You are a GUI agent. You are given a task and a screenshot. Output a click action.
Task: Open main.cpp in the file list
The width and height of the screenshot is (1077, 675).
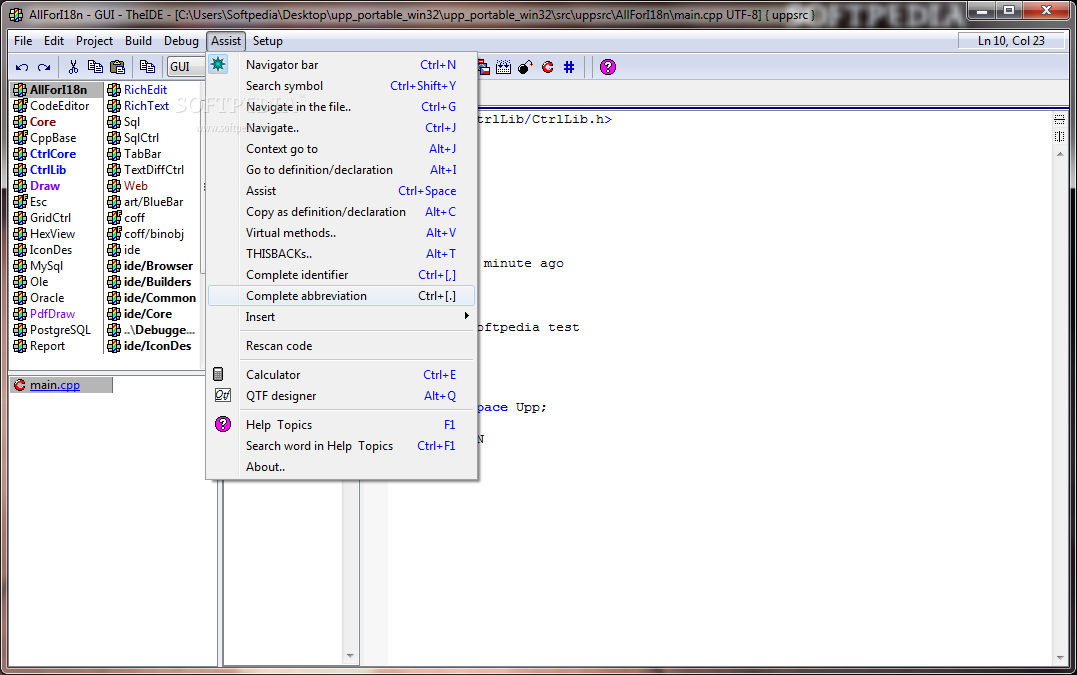pos(54,385)
